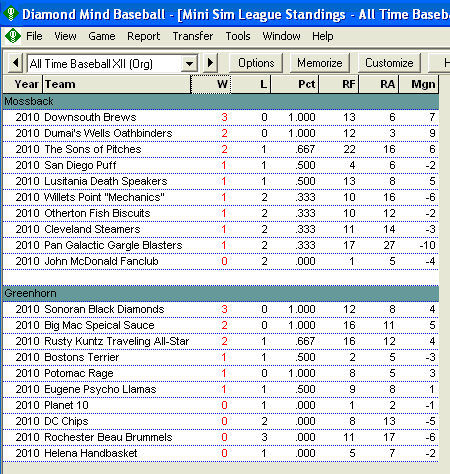Go to previous league with left arrow button
Viewport: 450px width, 474px height.
15,63
